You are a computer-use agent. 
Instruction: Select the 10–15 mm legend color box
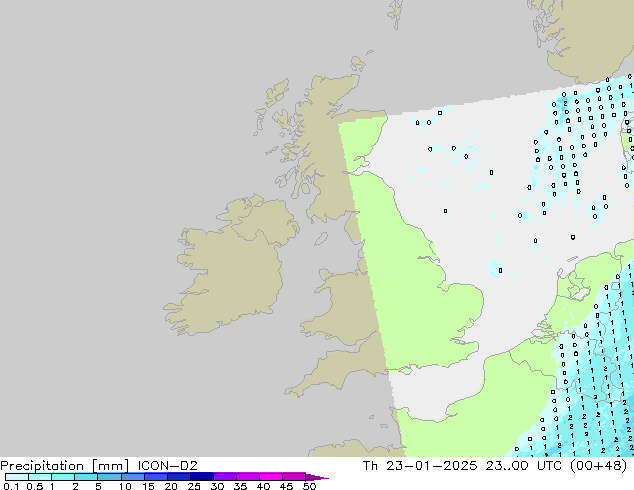tap(132, 477)
